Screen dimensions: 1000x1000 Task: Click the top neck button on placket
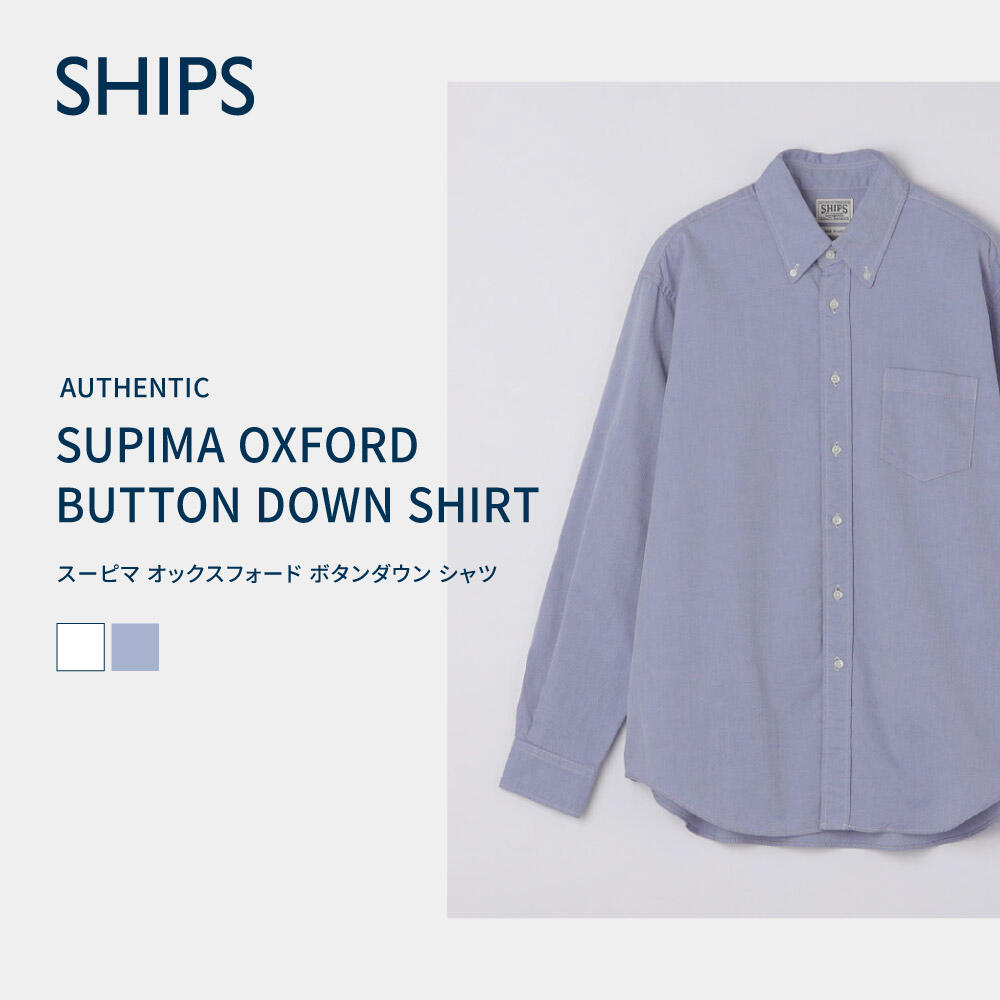click(x=830, y=254)
